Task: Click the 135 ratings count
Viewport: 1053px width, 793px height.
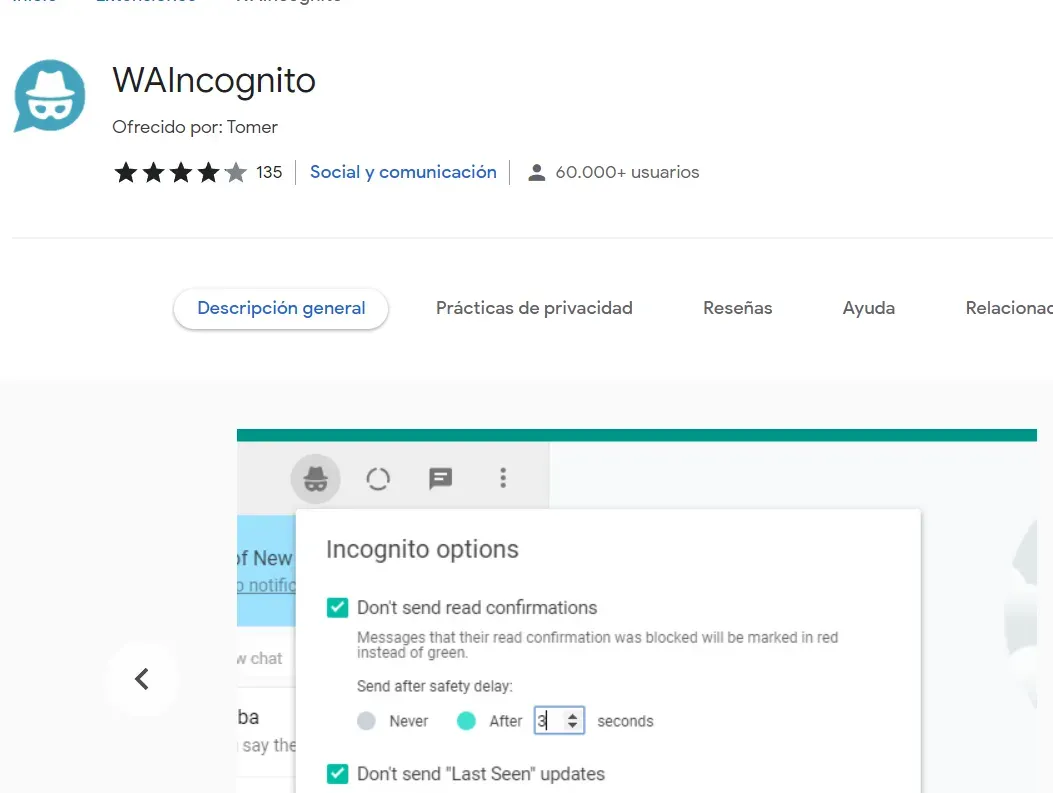Action: click(269, 172)
